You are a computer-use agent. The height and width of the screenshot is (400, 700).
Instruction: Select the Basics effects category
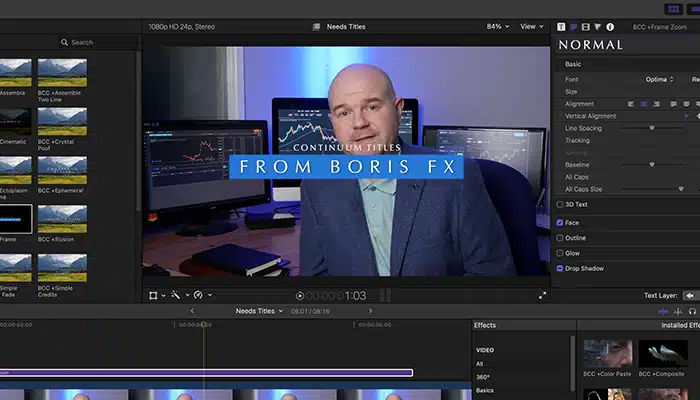coord(485,391)
